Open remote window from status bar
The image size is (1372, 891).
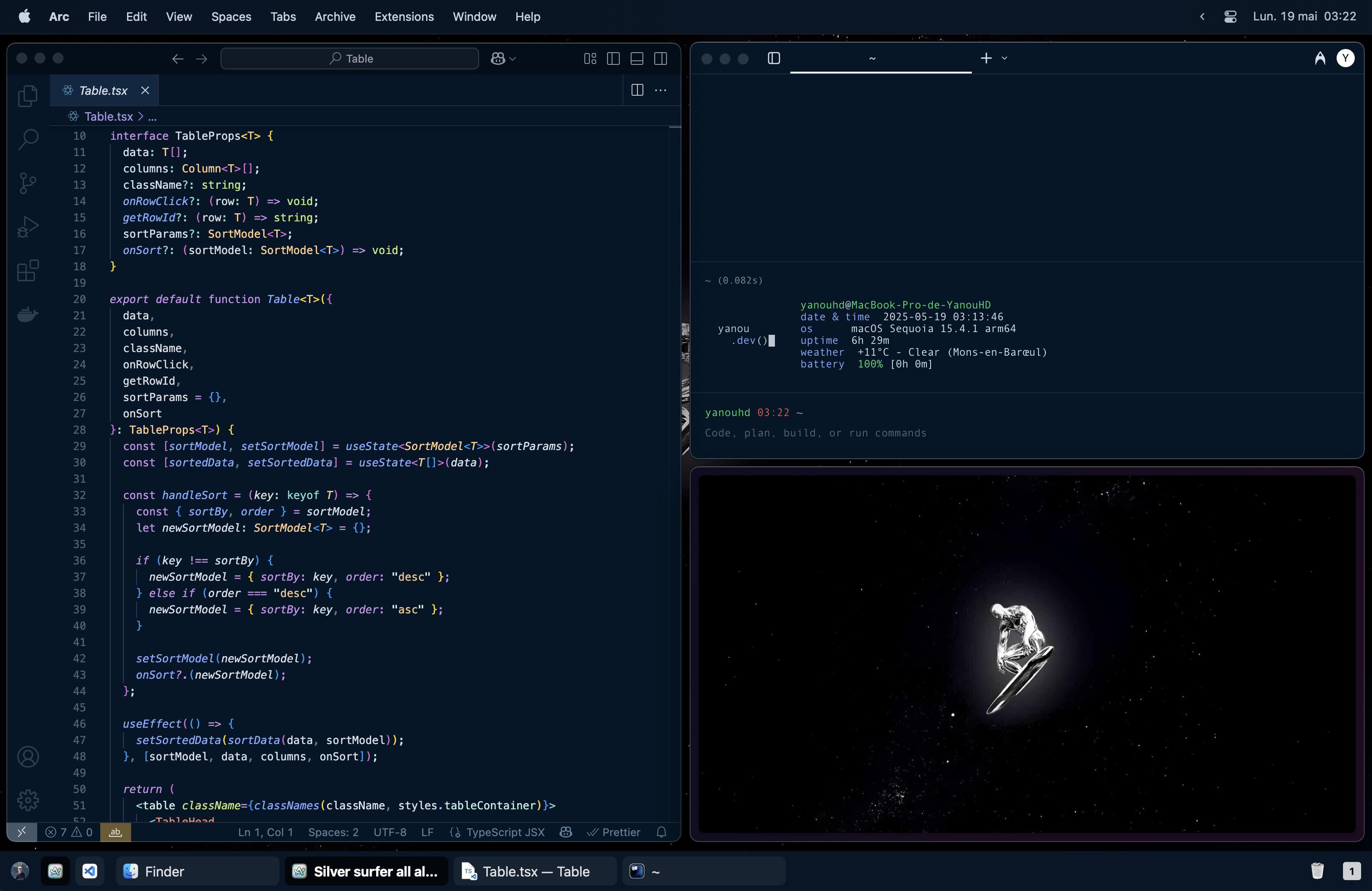pyautogui.click(x=22, y=832)
